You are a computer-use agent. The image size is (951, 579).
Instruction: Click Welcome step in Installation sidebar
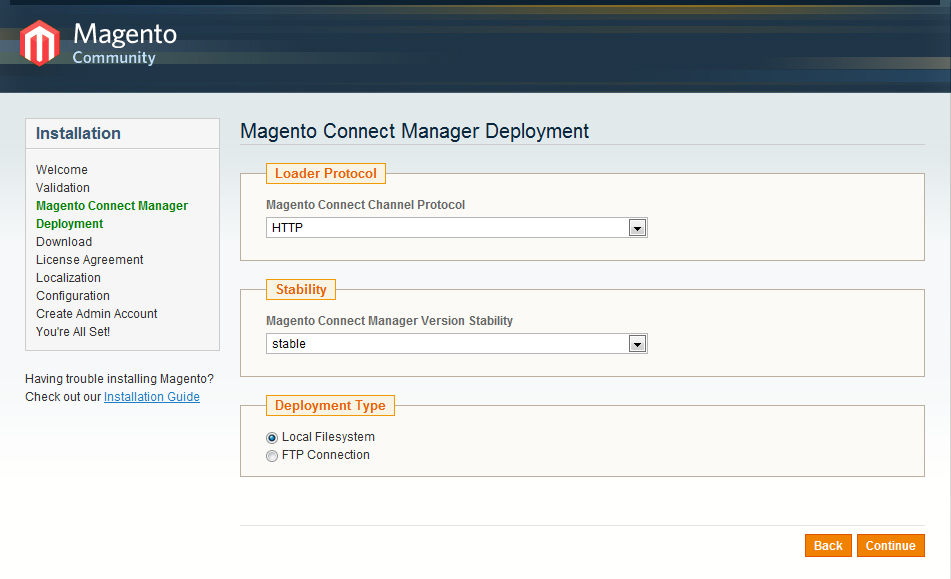62,170
